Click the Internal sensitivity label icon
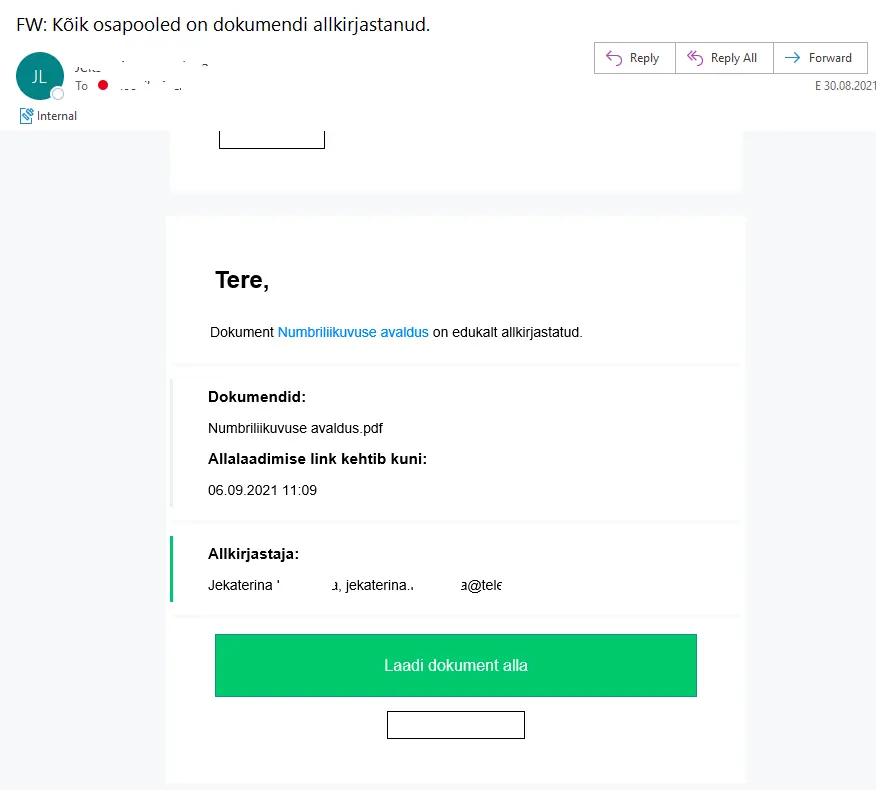Screen dimensions: 876x790 (26, 116)
